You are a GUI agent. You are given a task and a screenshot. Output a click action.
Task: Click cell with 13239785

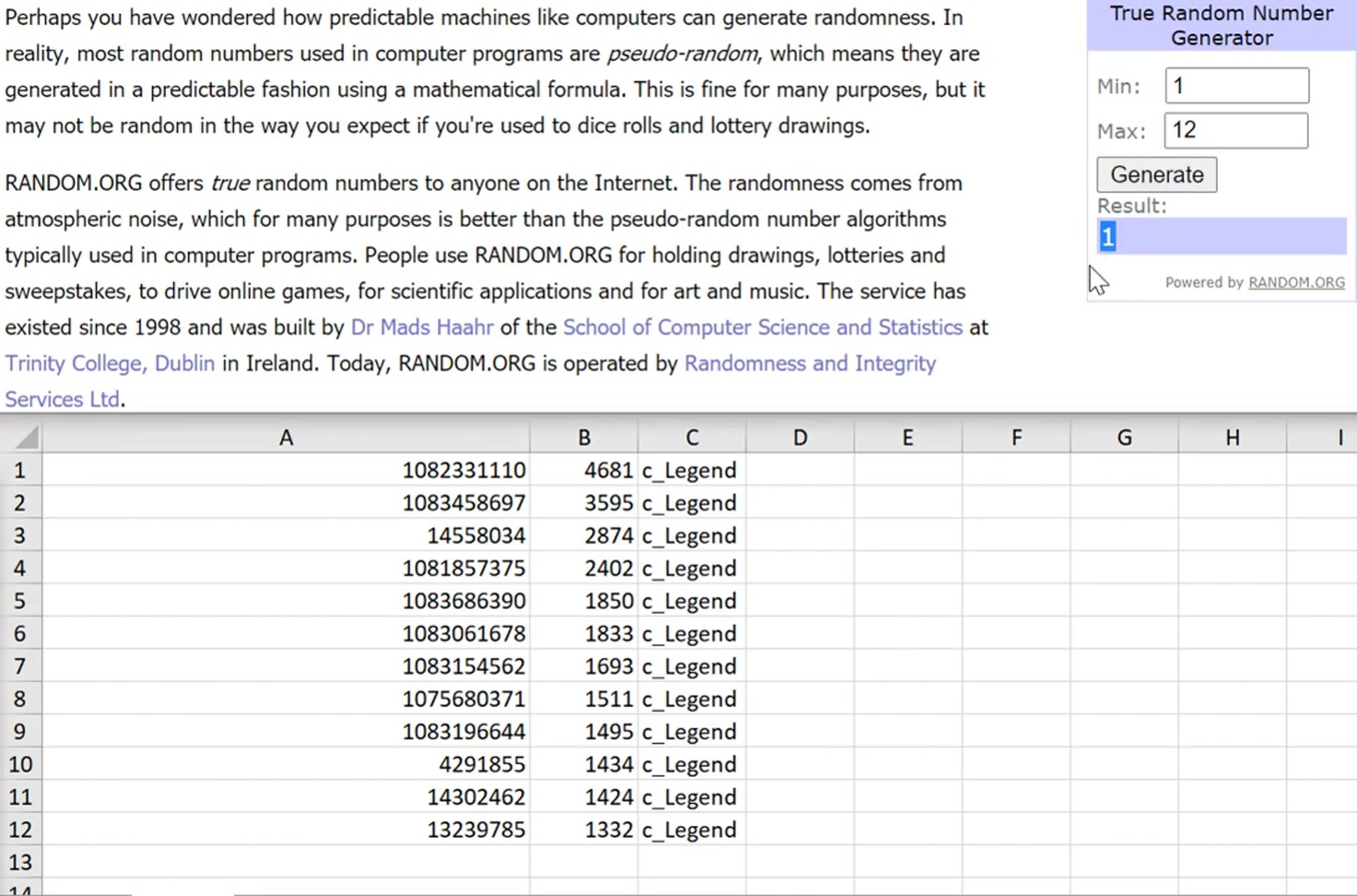[x=286, y=828]
